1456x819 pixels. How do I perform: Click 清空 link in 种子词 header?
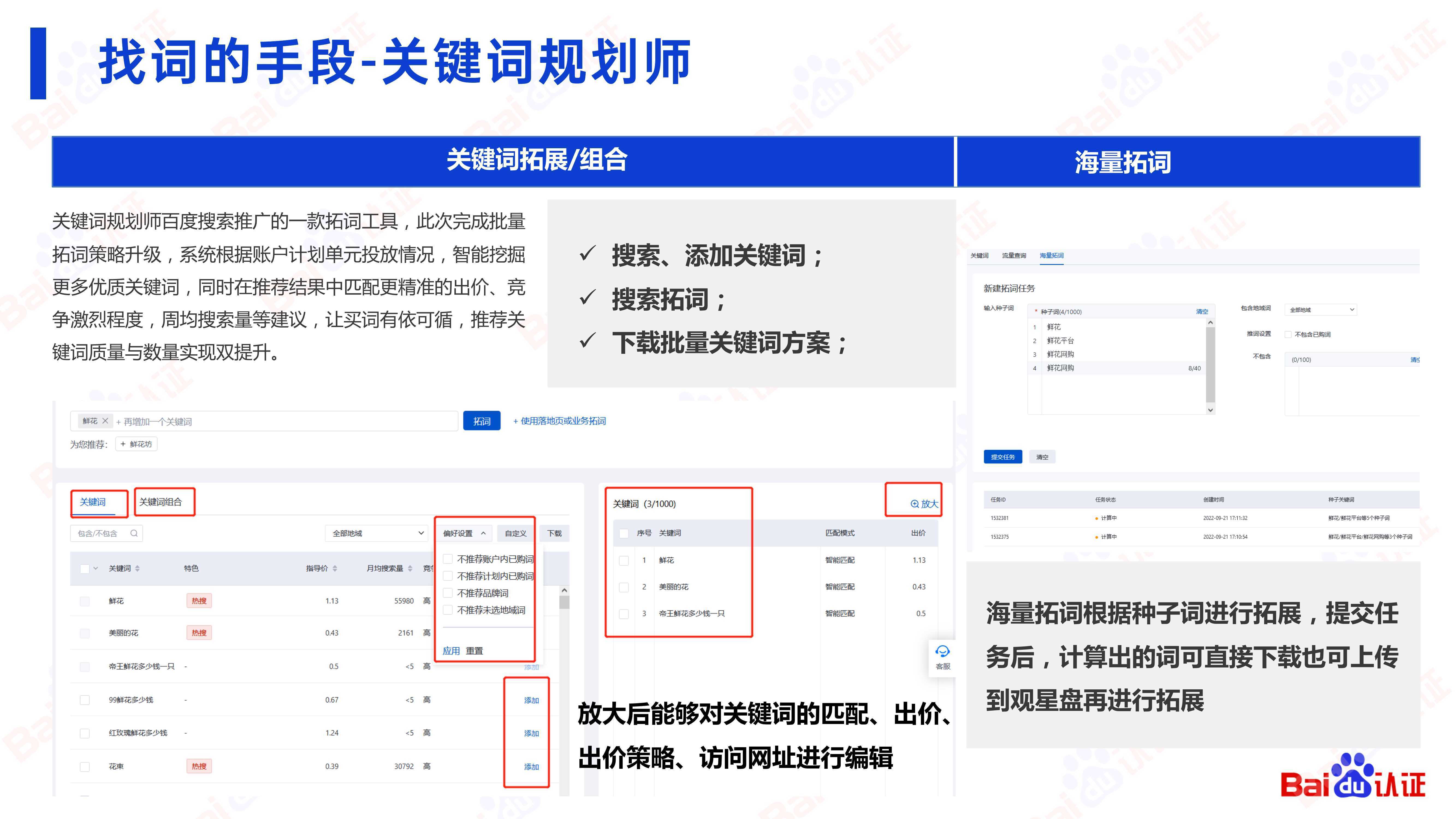click(1202, 311)
